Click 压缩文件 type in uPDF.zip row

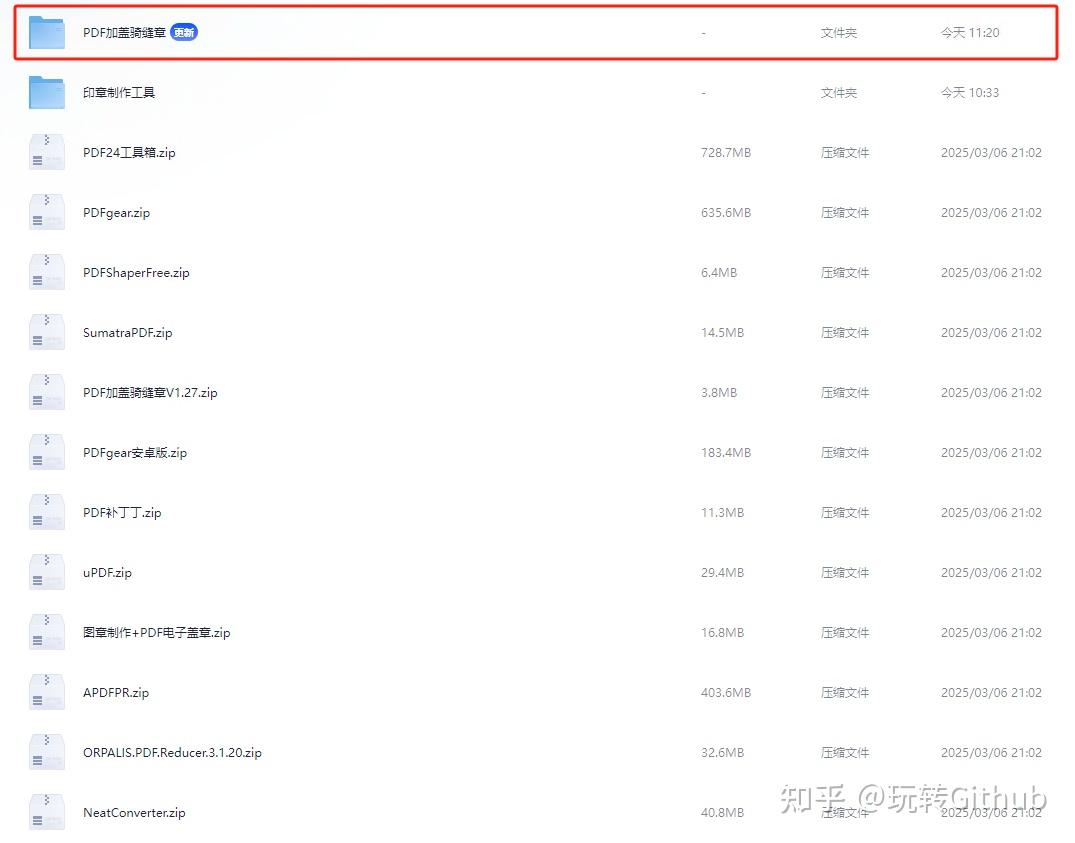coord(845,572)
